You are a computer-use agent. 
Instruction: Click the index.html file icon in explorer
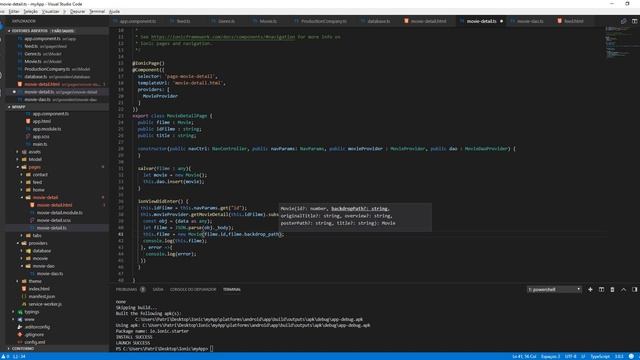(24, 289)
